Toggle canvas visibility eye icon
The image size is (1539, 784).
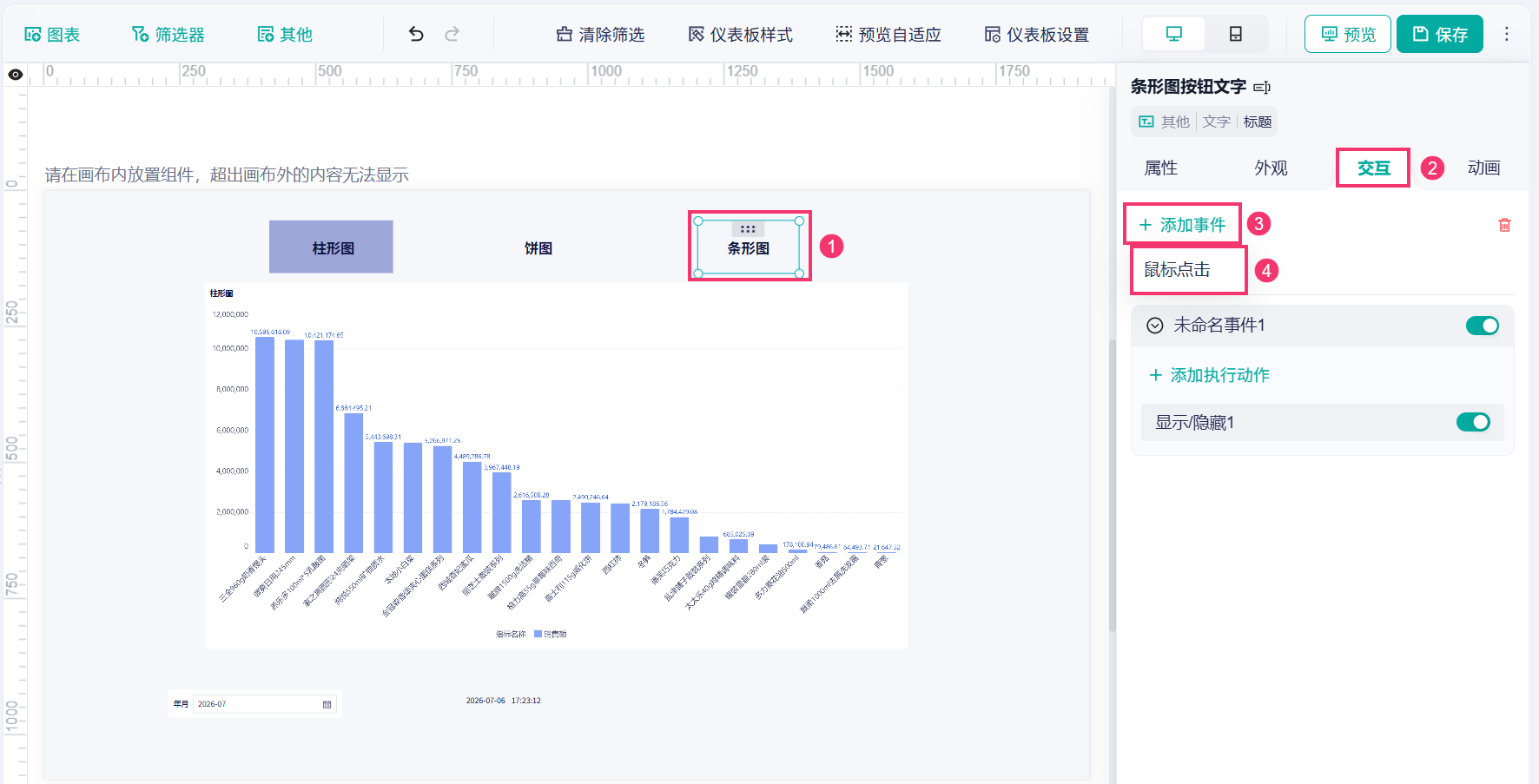pos(15,75)
